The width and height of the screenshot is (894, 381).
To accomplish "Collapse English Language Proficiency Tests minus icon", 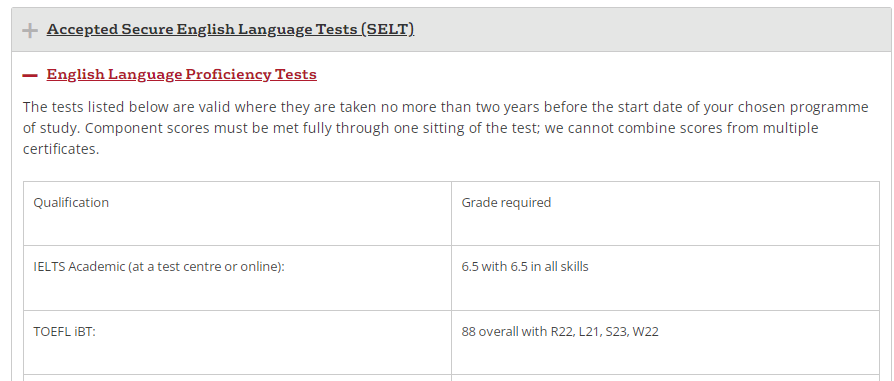I will coord(30,75).
